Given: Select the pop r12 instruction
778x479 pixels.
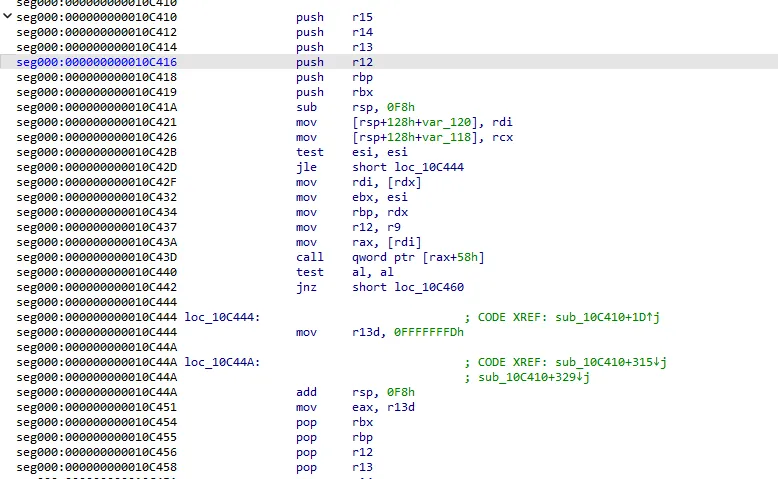Looking at the screenshot, I should 334,452.
